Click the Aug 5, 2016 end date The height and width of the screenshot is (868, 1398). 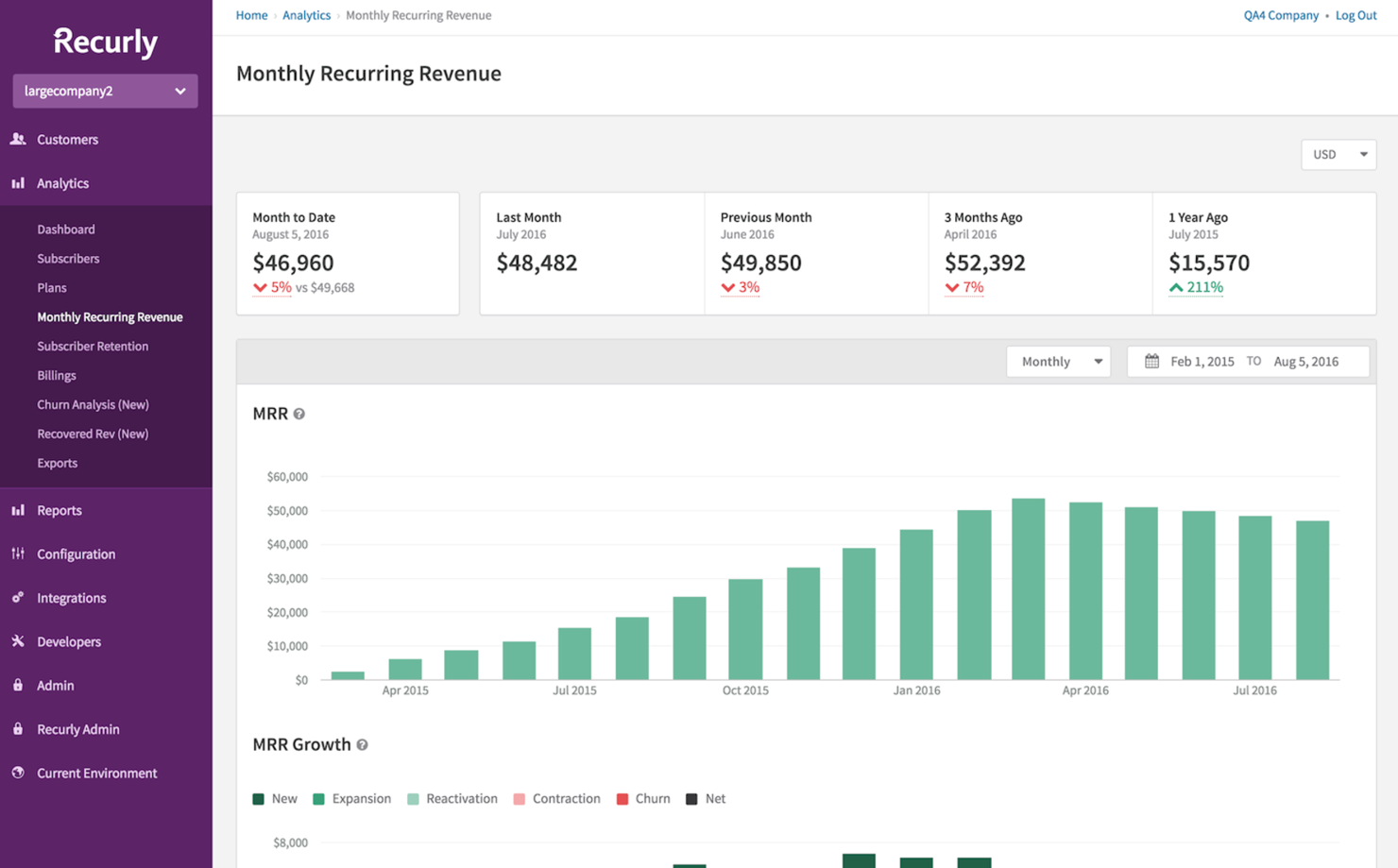(1305, 361)
